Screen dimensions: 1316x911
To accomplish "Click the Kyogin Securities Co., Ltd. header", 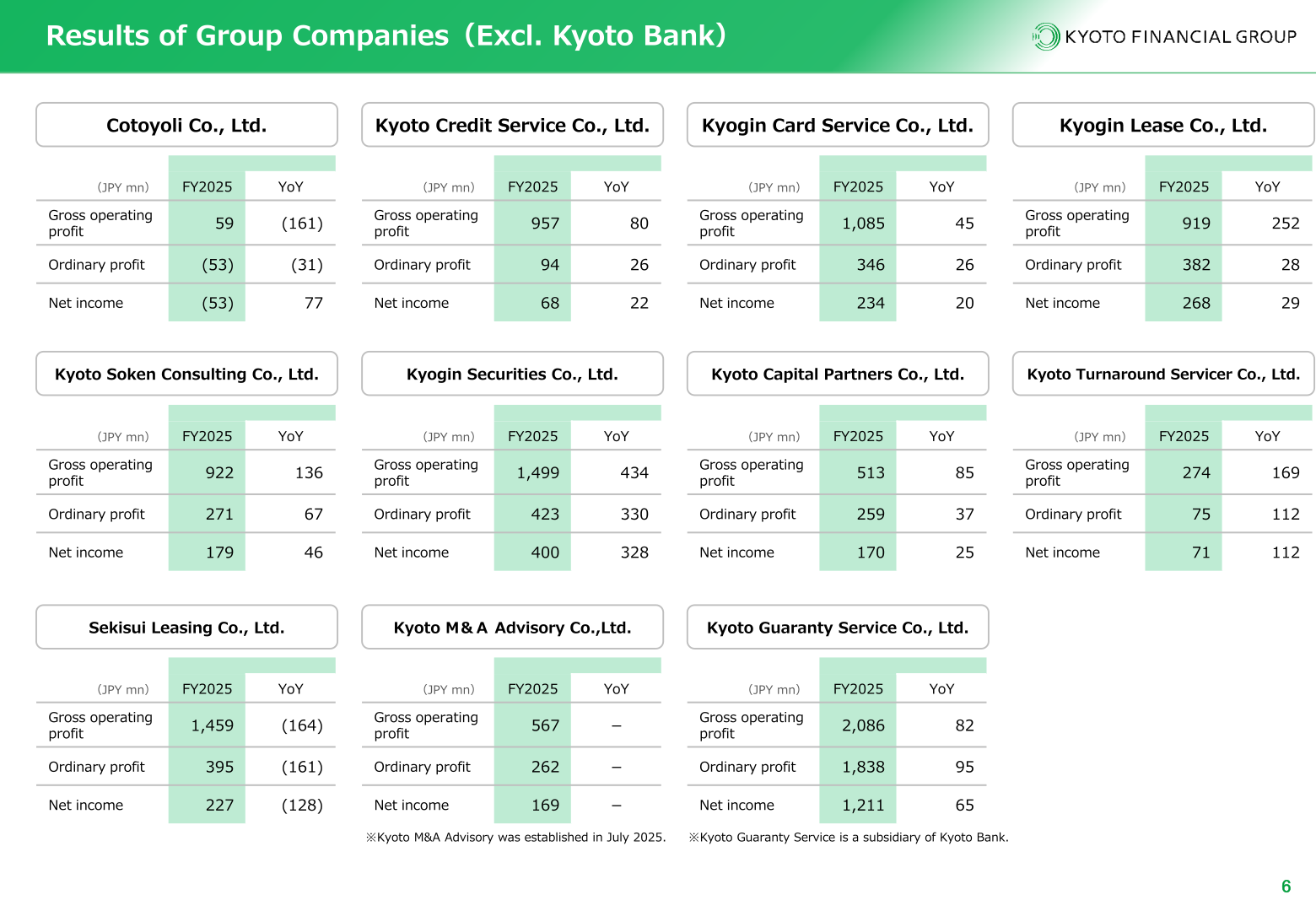I will click(x=512, y=374).
